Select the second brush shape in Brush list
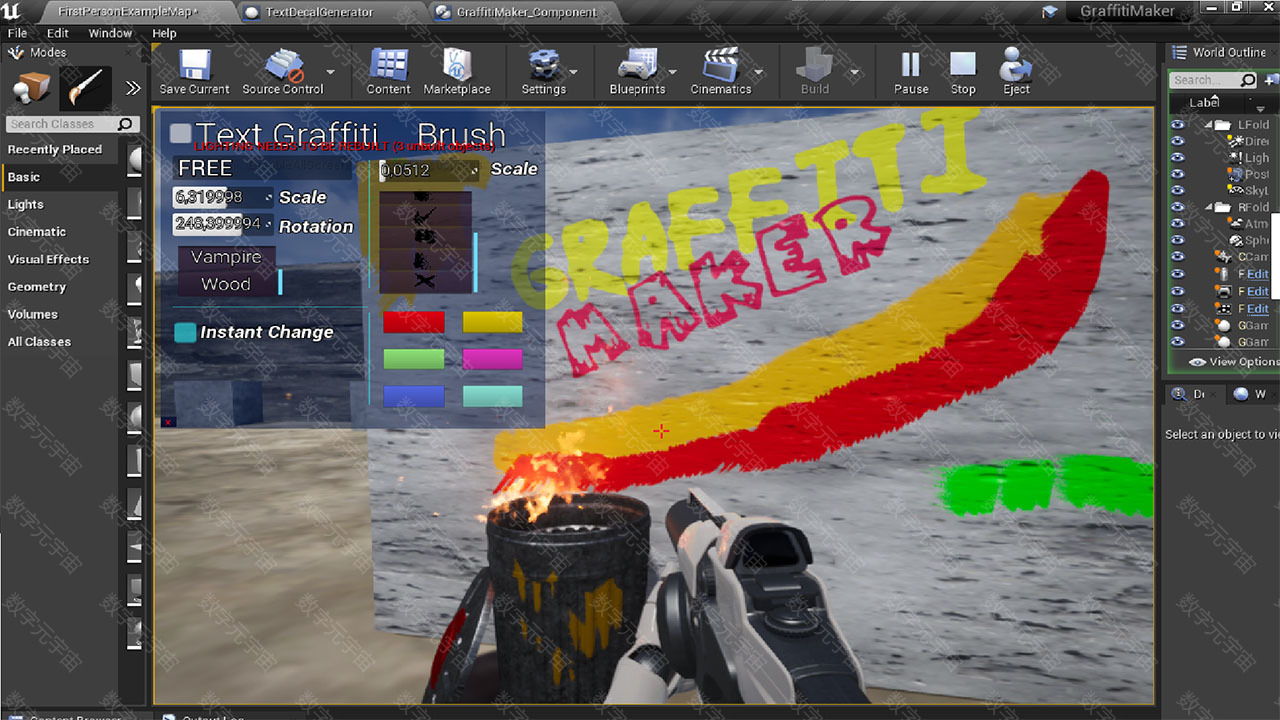Viewport: 1280px width, 720px height. coord(424,216)
